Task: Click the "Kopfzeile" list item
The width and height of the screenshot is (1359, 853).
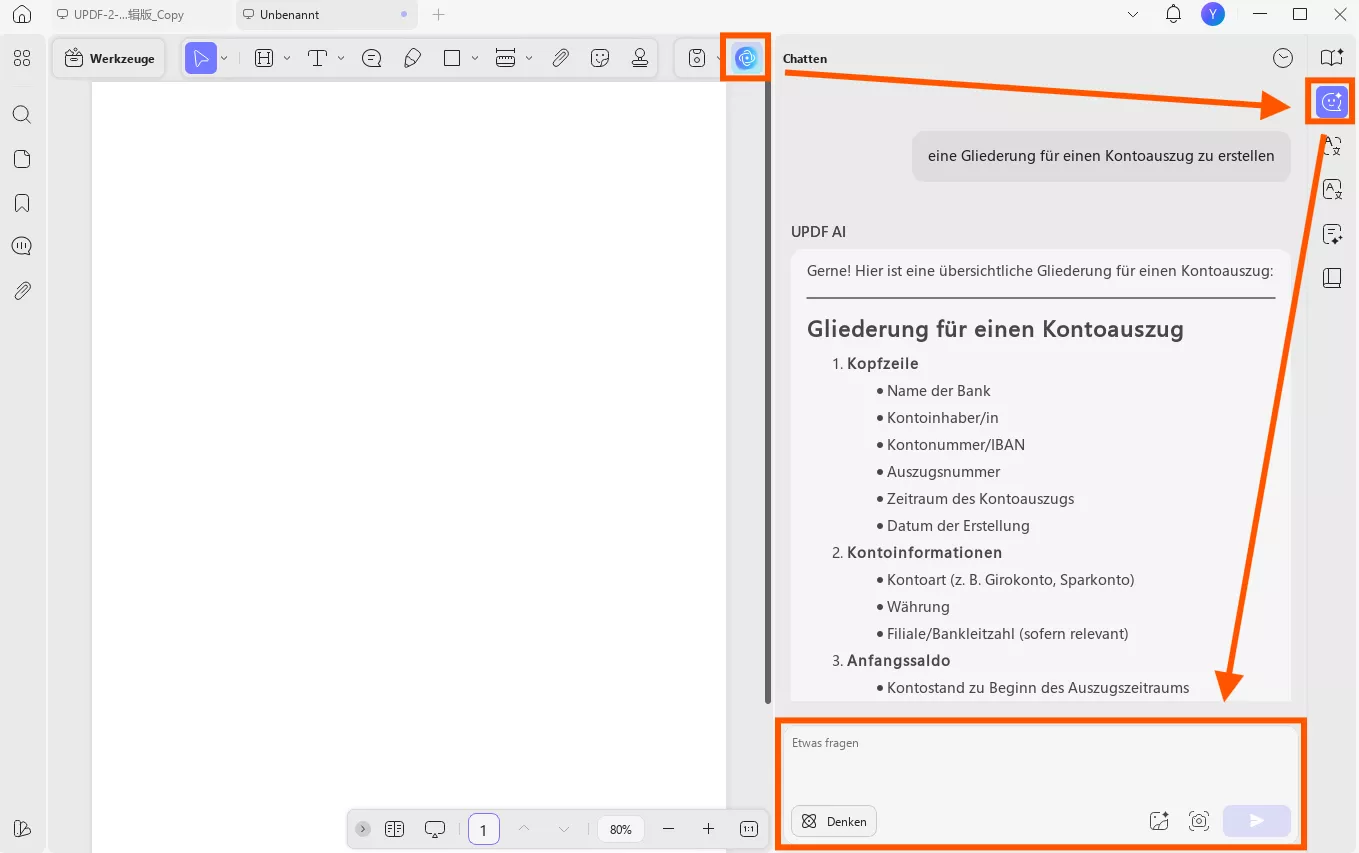Action: (882, 364)
